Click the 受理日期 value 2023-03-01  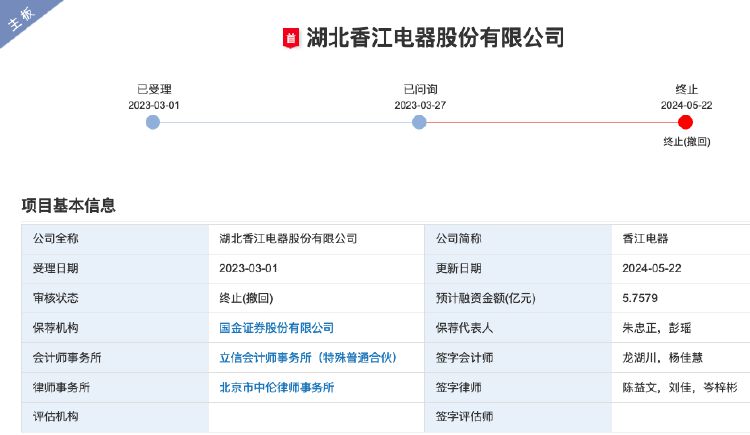click(248, 268)
